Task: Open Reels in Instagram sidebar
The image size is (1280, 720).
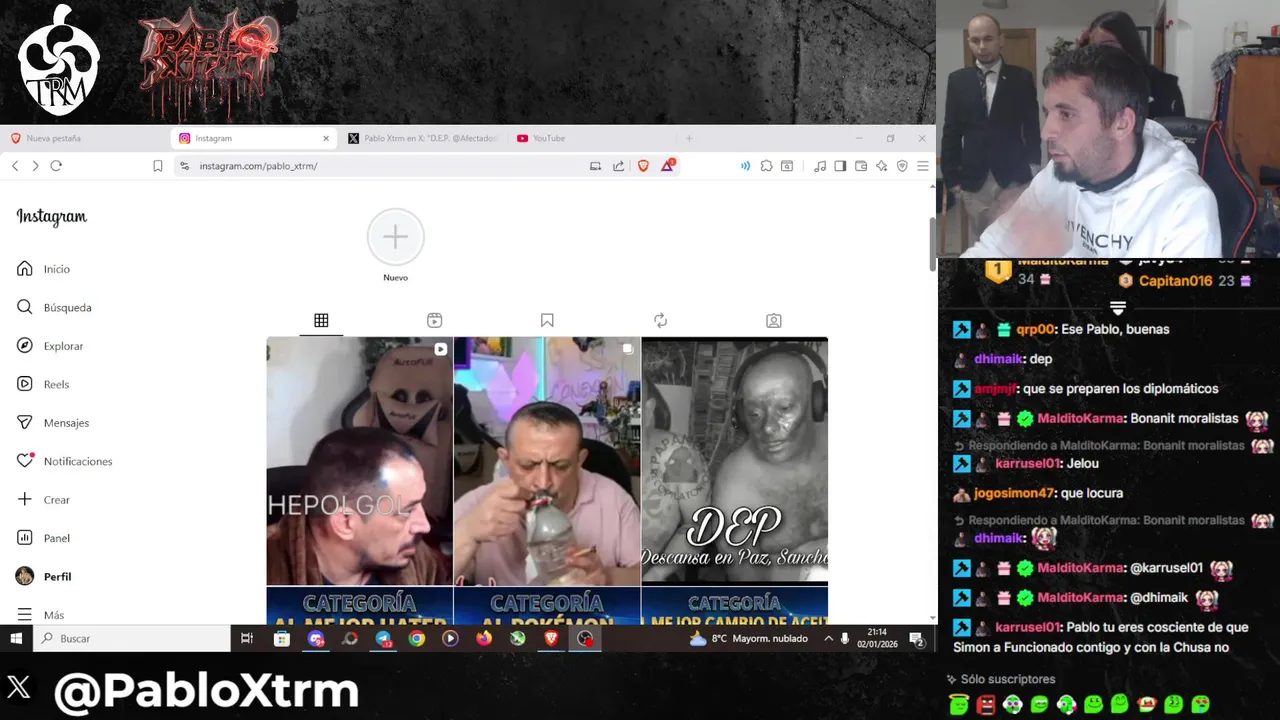Action: pyautogui.click(x=43, y=384)
